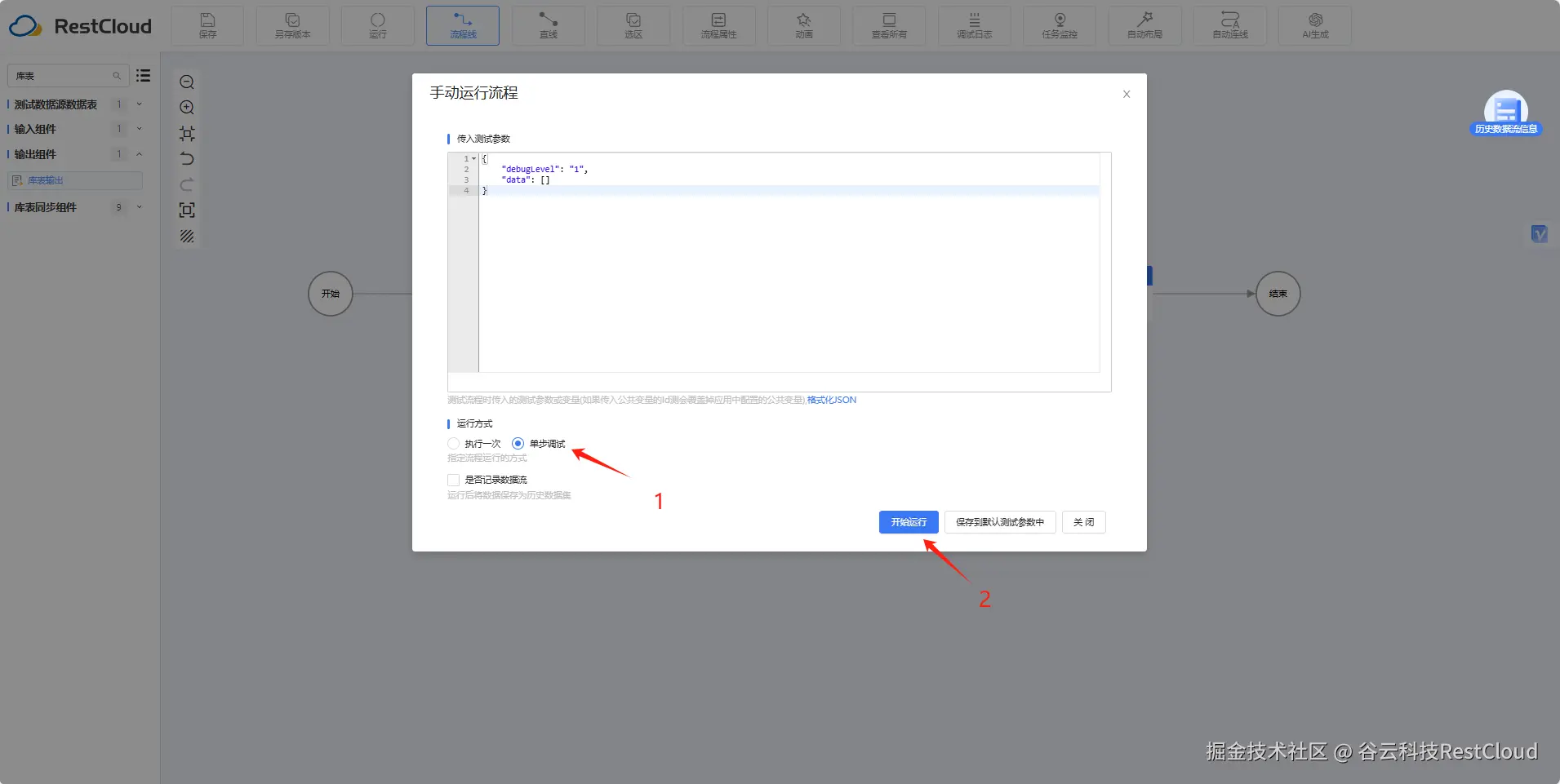Collapse the 输出组件 group
The width and height of the screenshot is (1560, 784).
140,154
